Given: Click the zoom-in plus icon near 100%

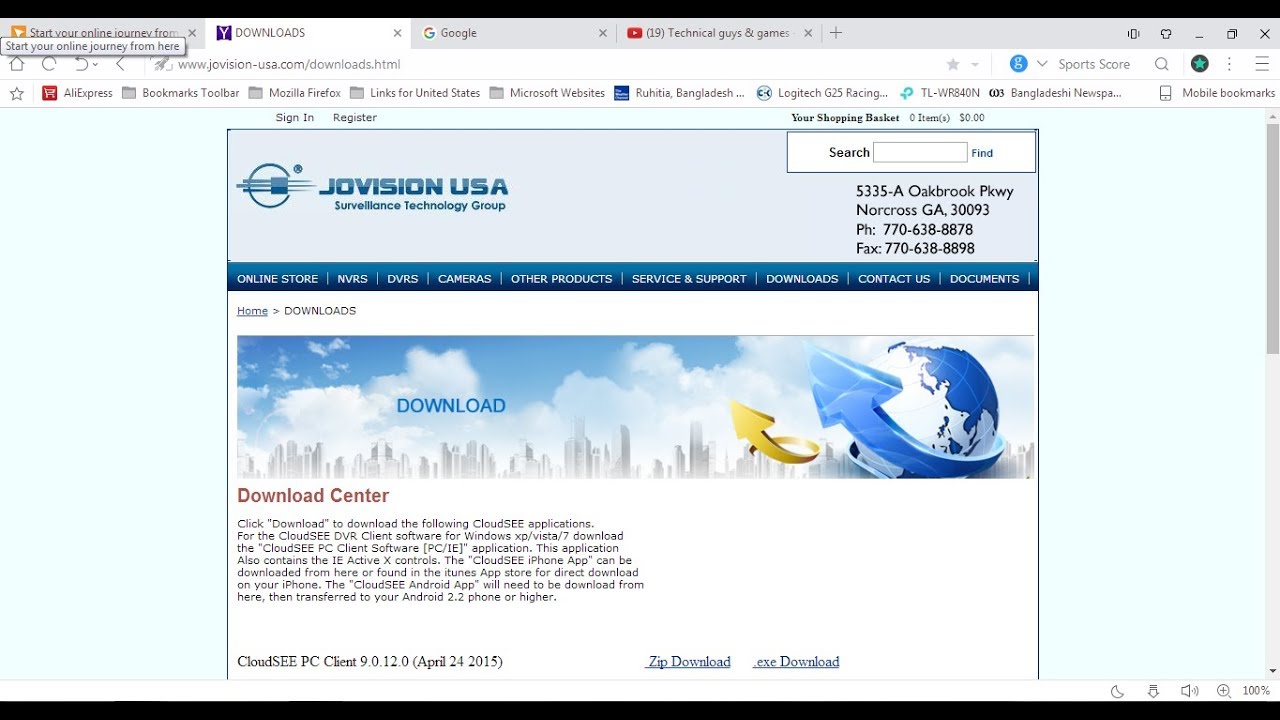Looking at the screenshot, I should point(1223,691).
